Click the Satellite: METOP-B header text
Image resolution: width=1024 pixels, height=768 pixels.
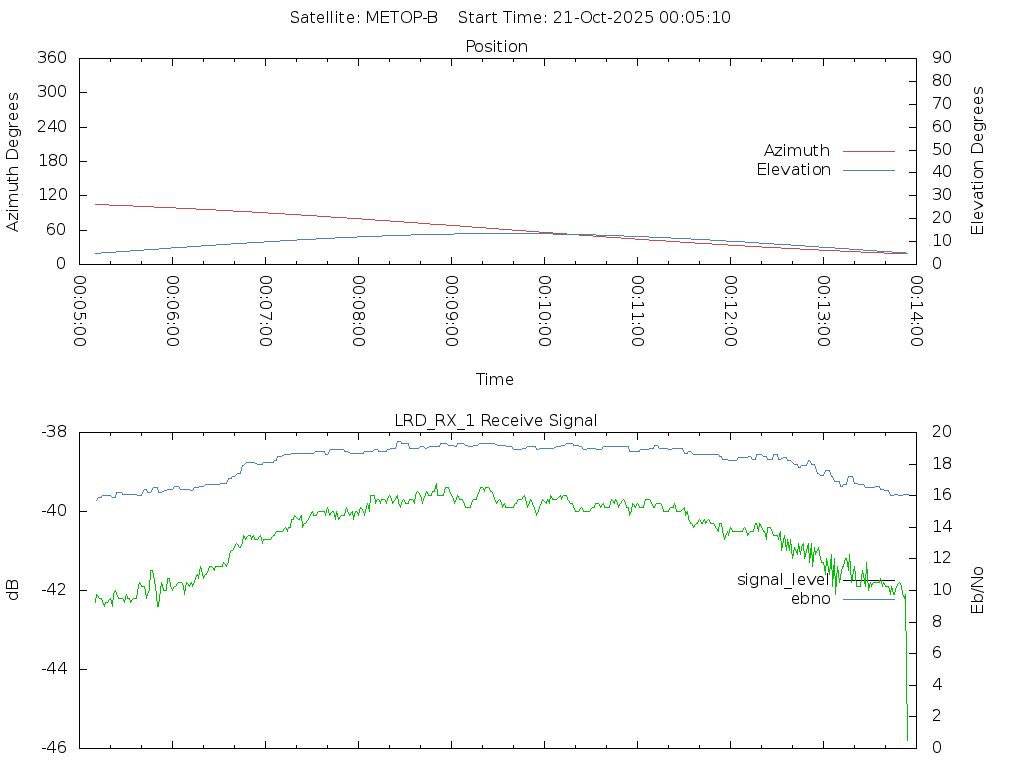[x=364, y=18]
